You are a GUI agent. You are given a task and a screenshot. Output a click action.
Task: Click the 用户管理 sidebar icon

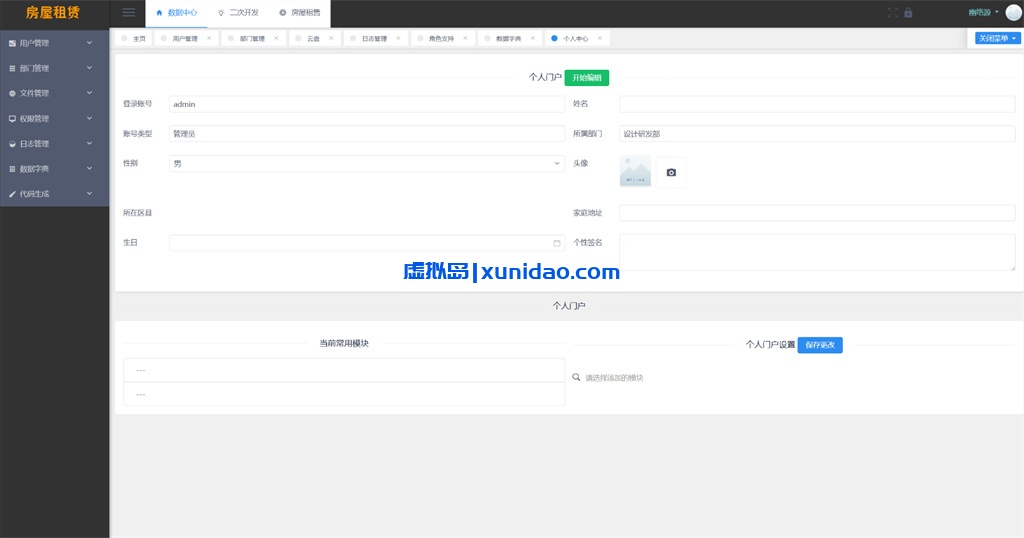click(12, 43)
